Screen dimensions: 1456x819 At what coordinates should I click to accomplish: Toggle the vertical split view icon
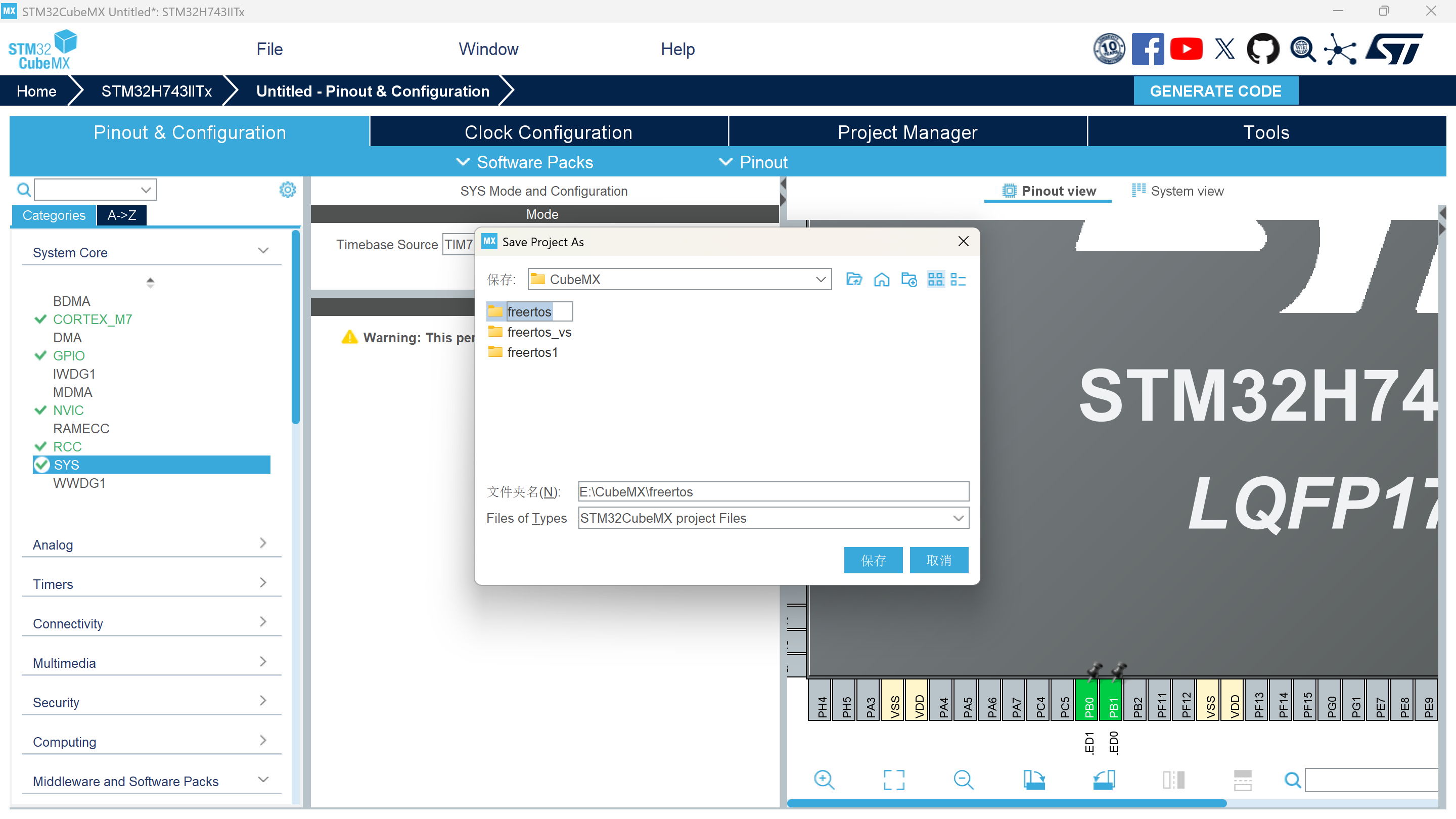click(x=1173, y=780)
